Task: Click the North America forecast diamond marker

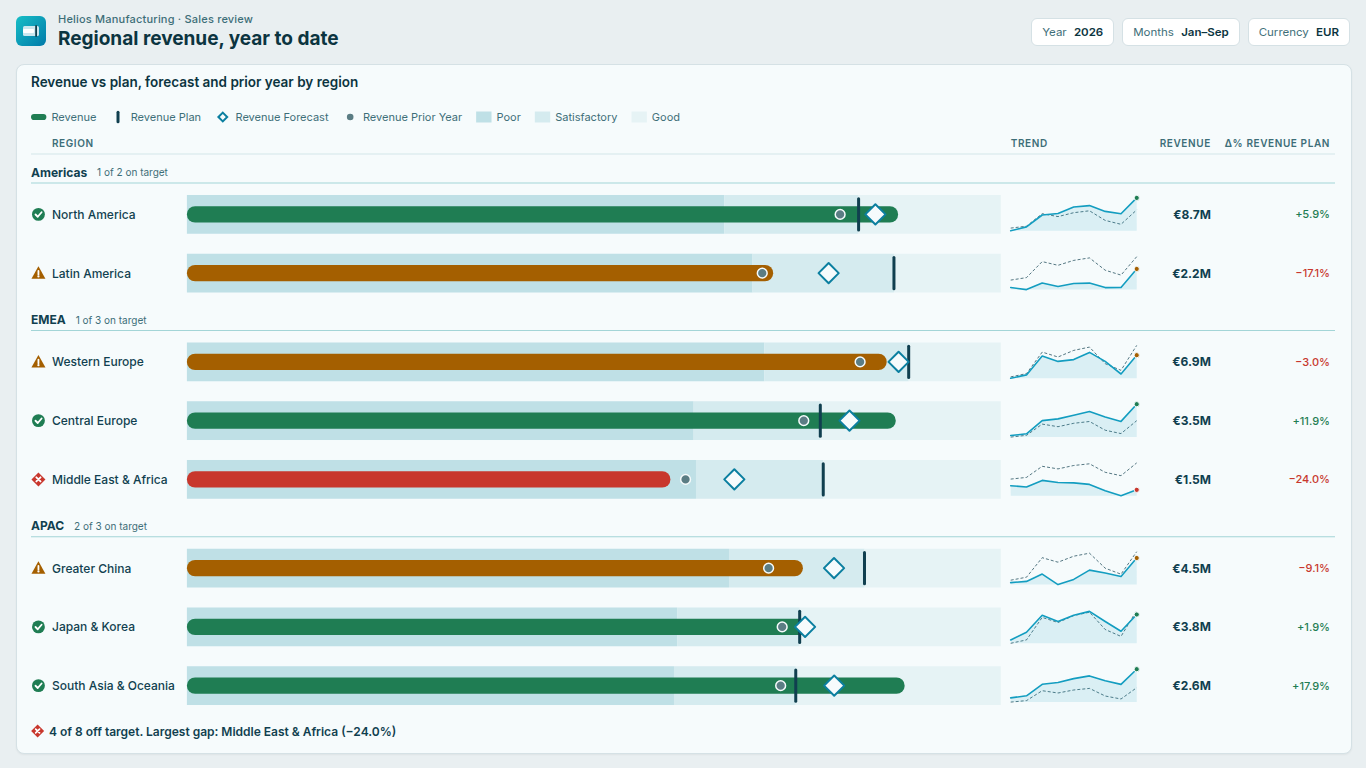Action: [875, 215]
